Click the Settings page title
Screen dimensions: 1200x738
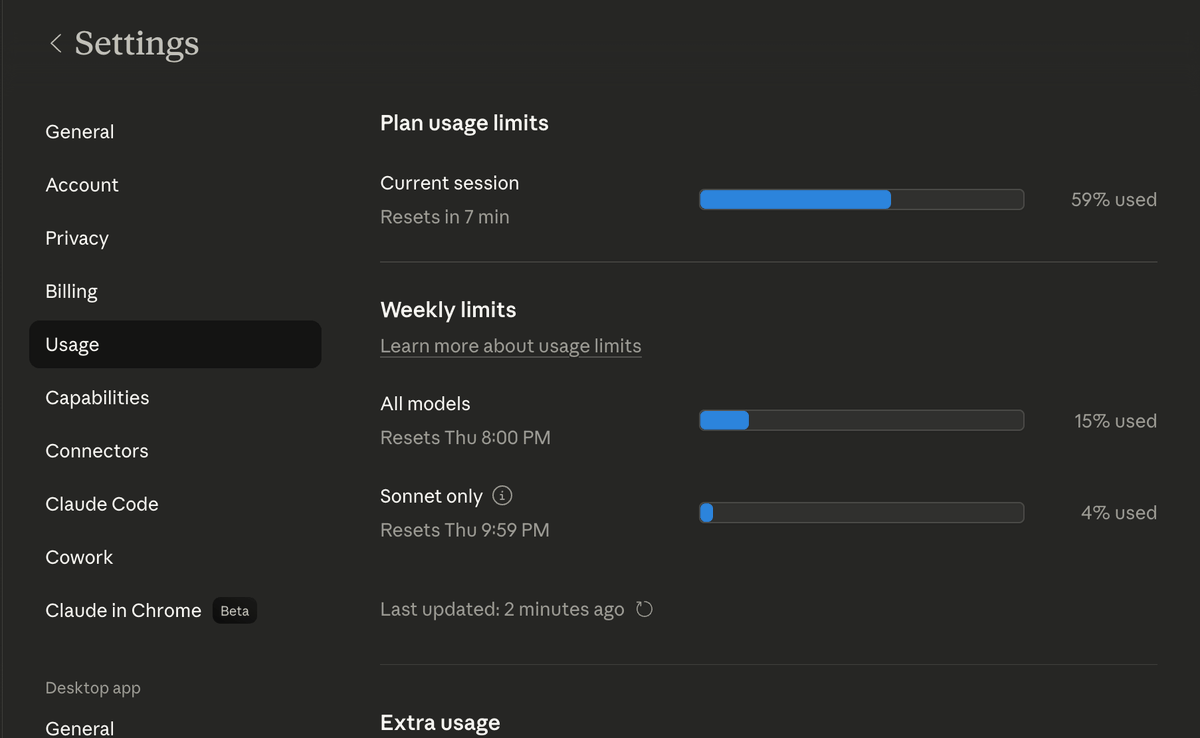pos(137,43)
